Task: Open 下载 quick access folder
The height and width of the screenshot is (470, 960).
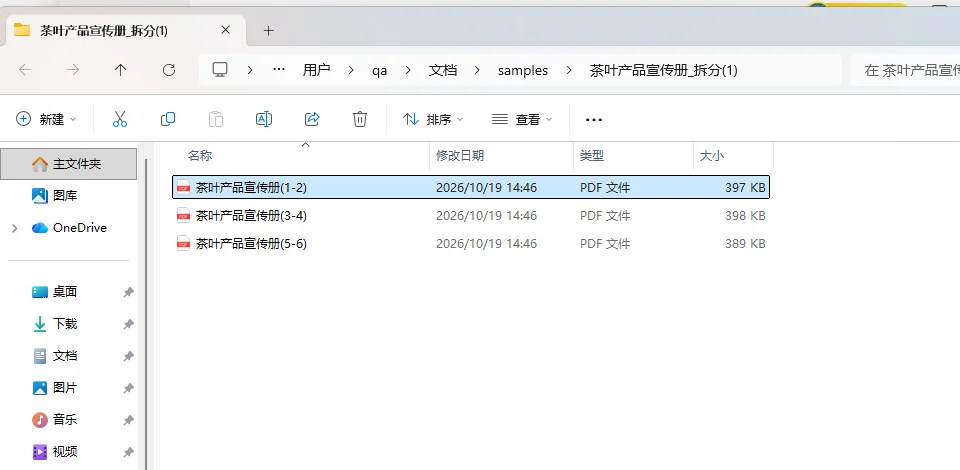Action: click(x=64, y=324)
